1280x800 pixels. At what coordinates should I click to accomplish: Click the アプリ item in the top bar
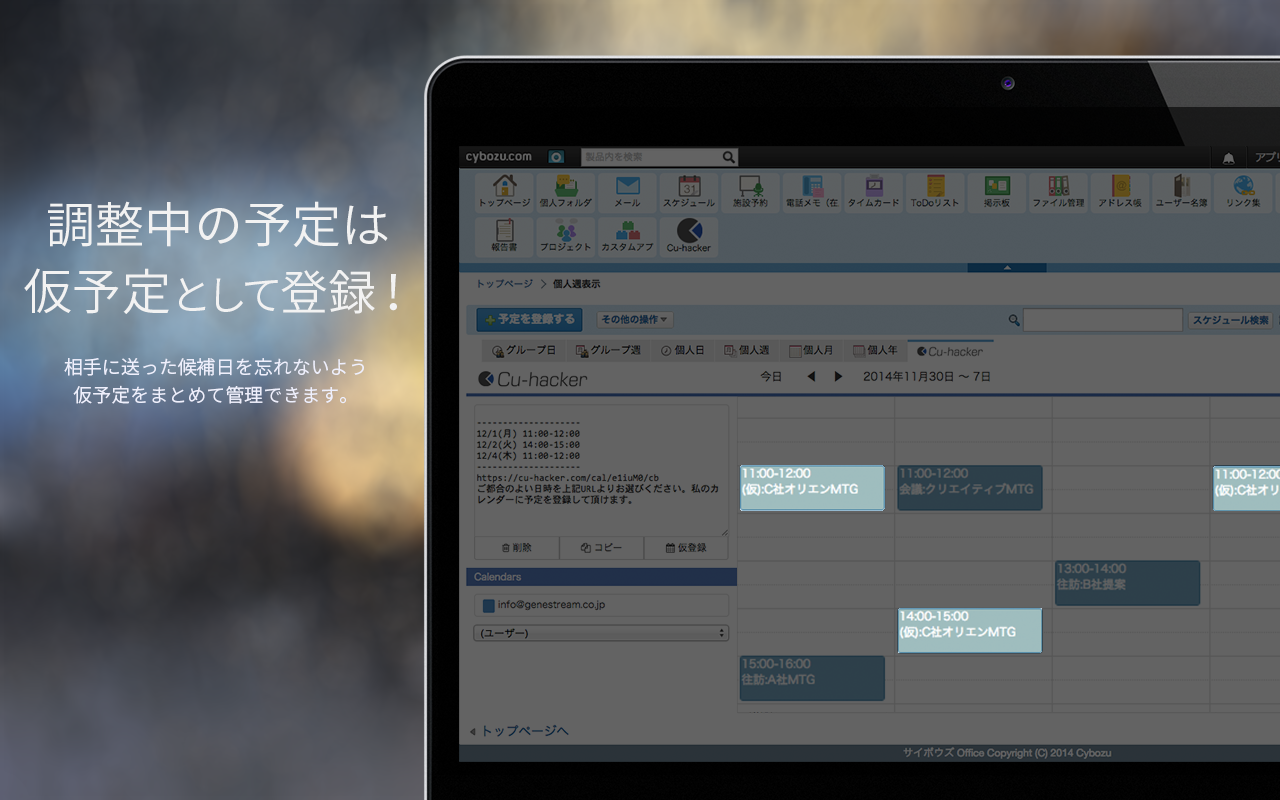[x=1267, y=158]
